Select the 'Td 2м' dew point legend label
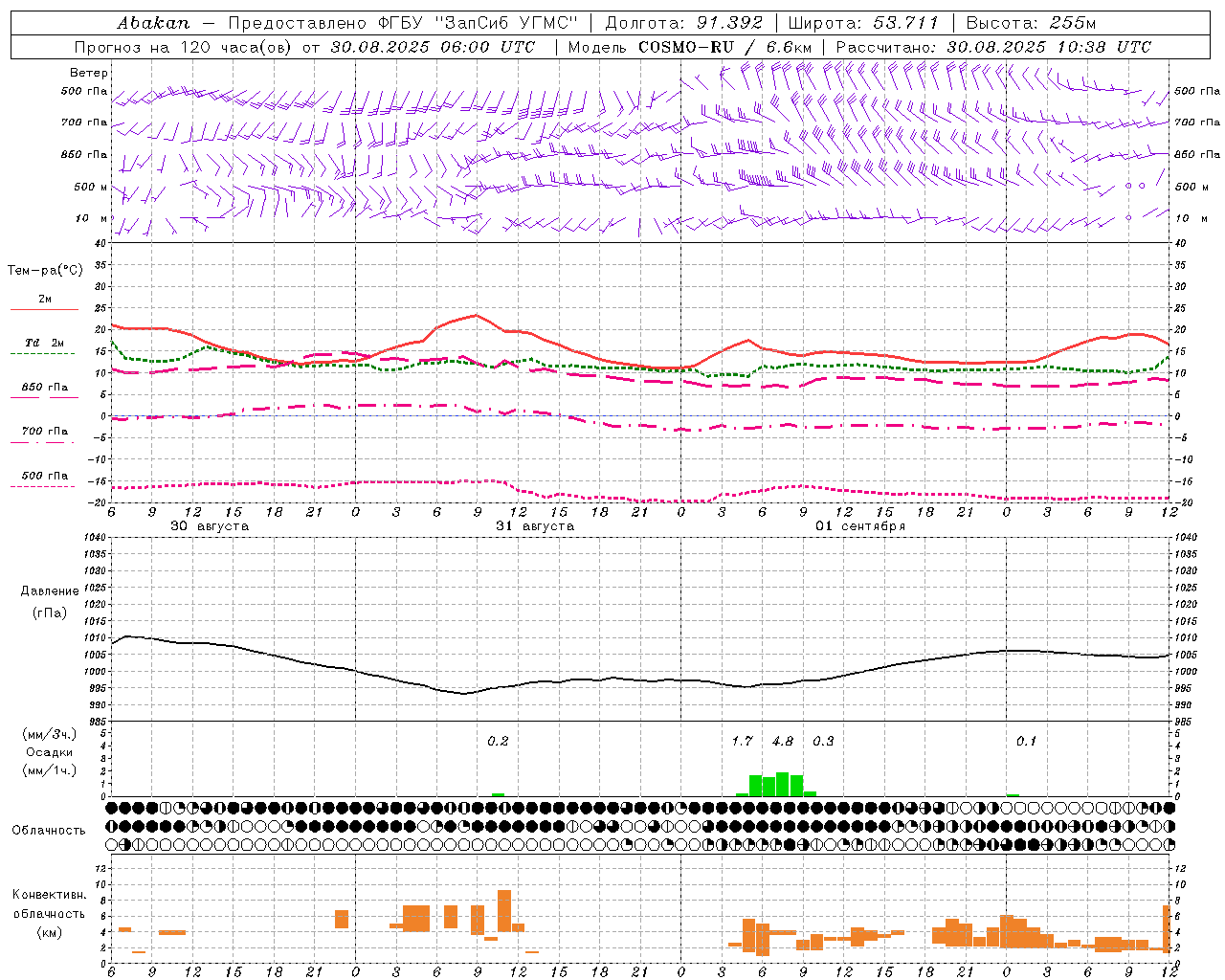Image resolution: width=1225 pixels, height=980 pixels. click(x=45, y=343)
